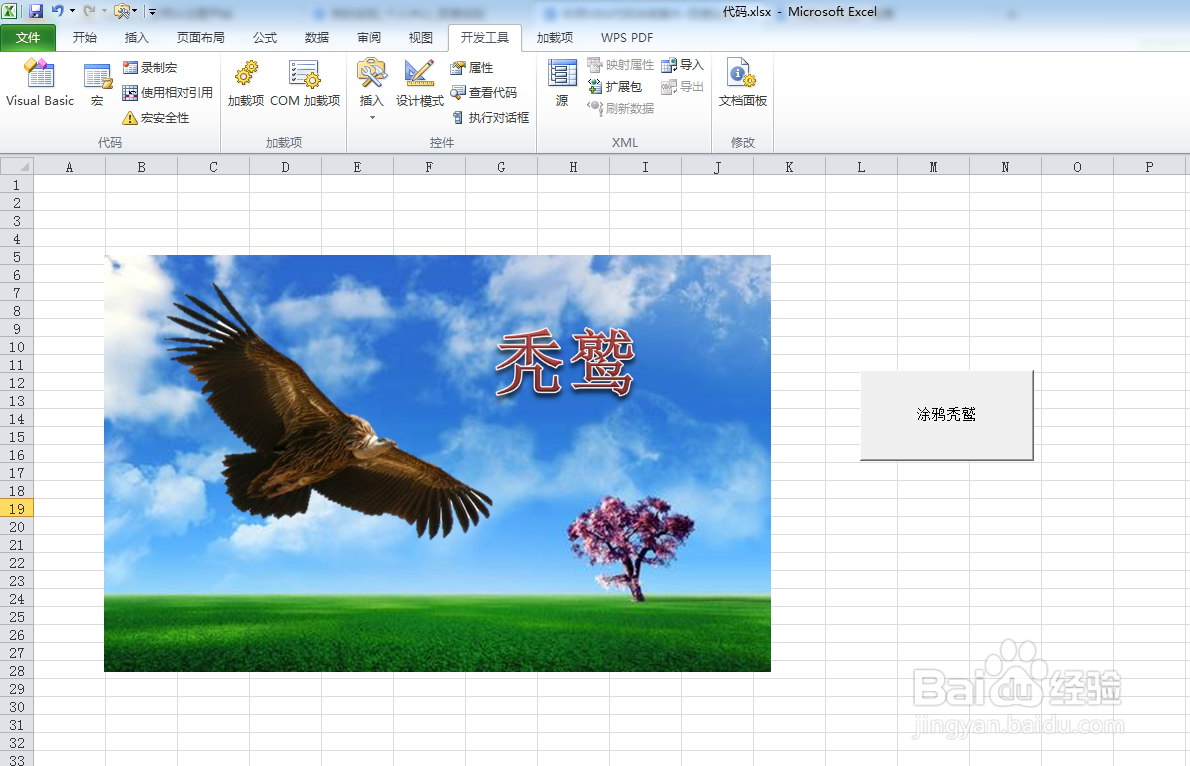Switch to the 公式 tab

[x=265, y=38]
